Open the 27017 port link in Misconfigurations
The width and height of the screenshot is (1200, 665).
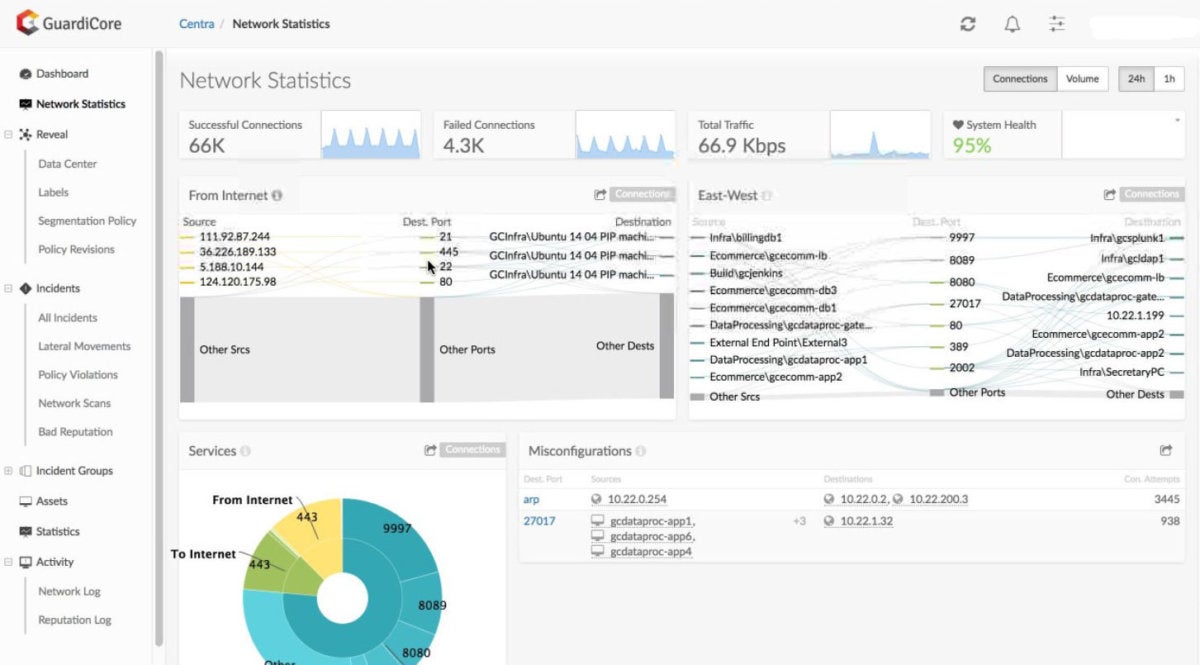click(x=539, y=521)
